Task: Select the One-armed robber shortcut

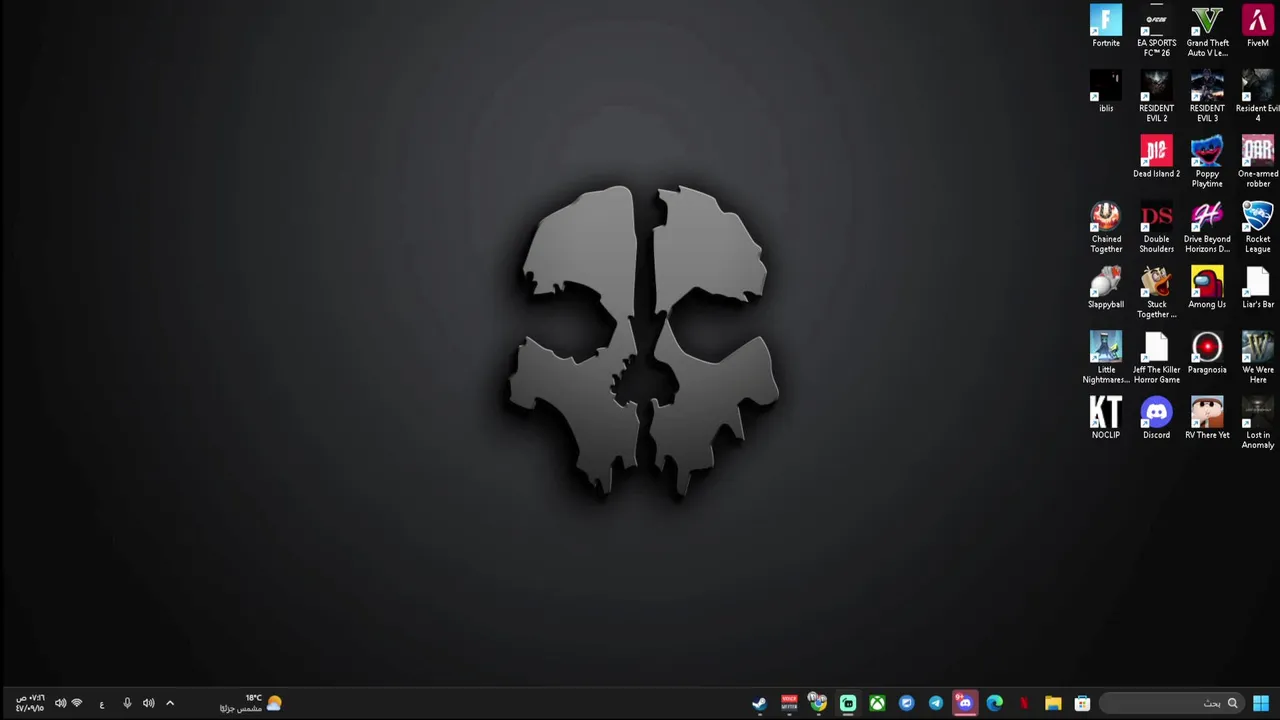Action: click(1258, 162)
